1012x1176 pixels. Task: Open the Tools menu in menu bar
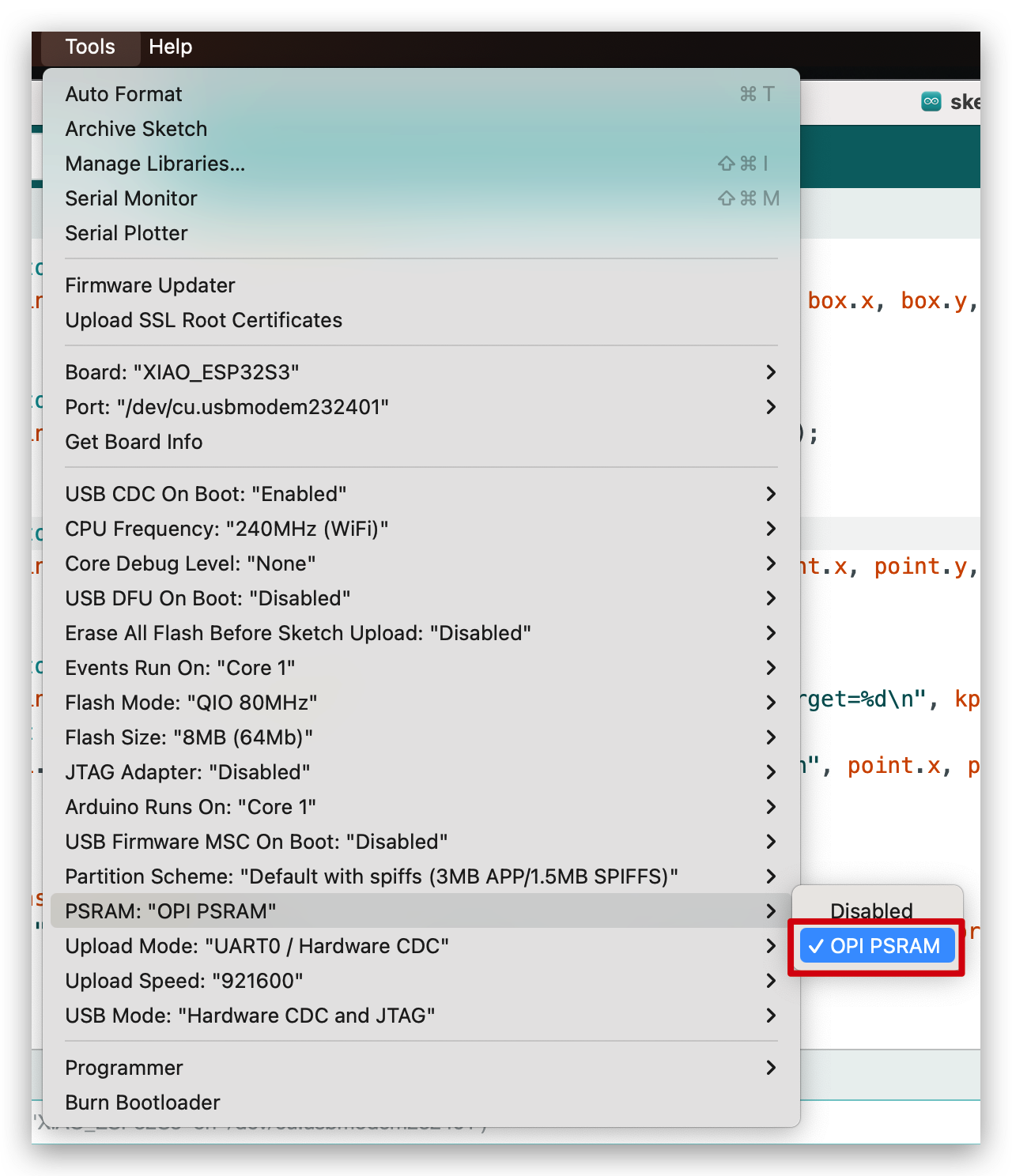(90, 47)
